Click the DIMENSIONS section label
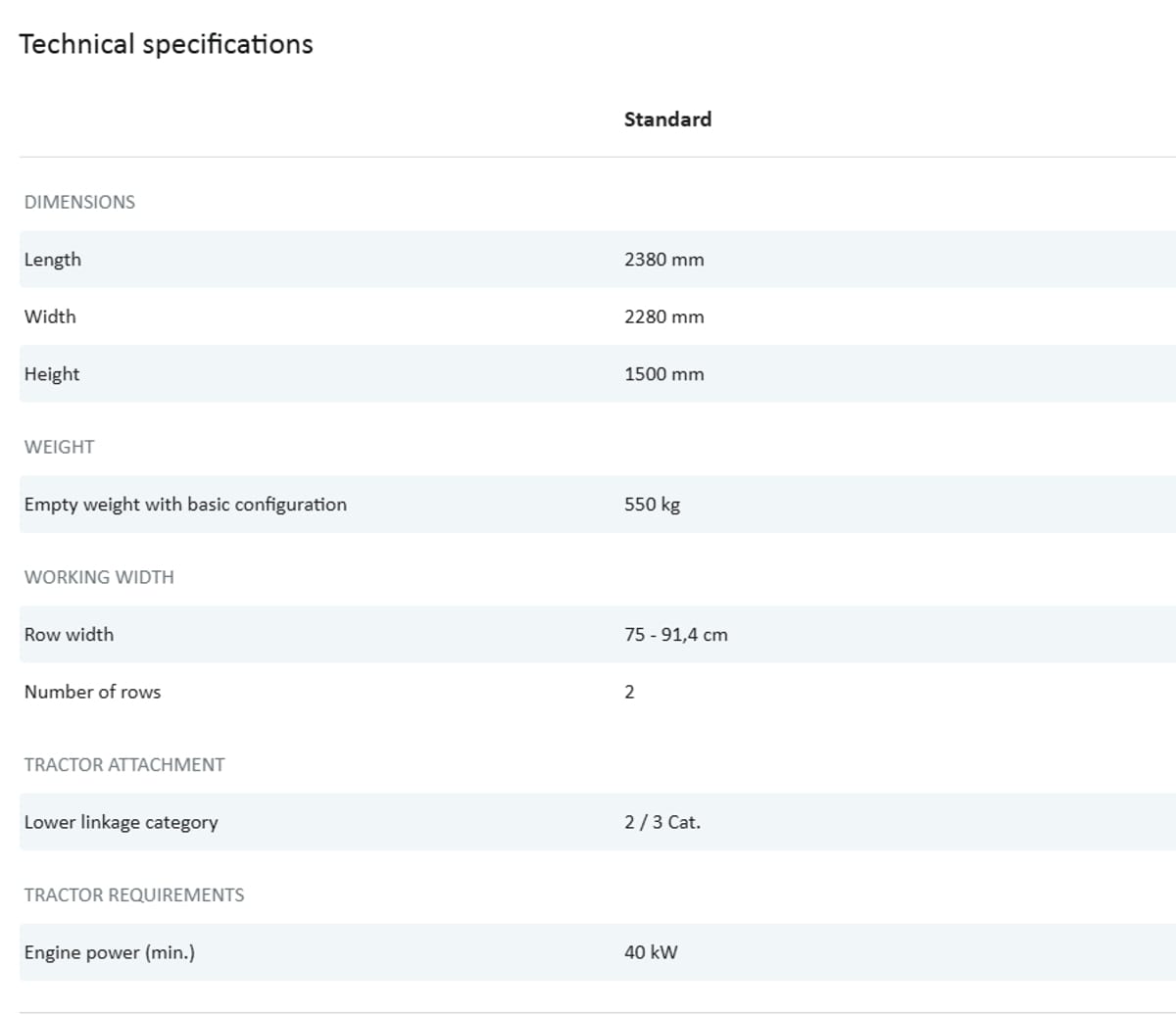The width and height of the screenshot is (1176, 1016). (x=79, y=202)
